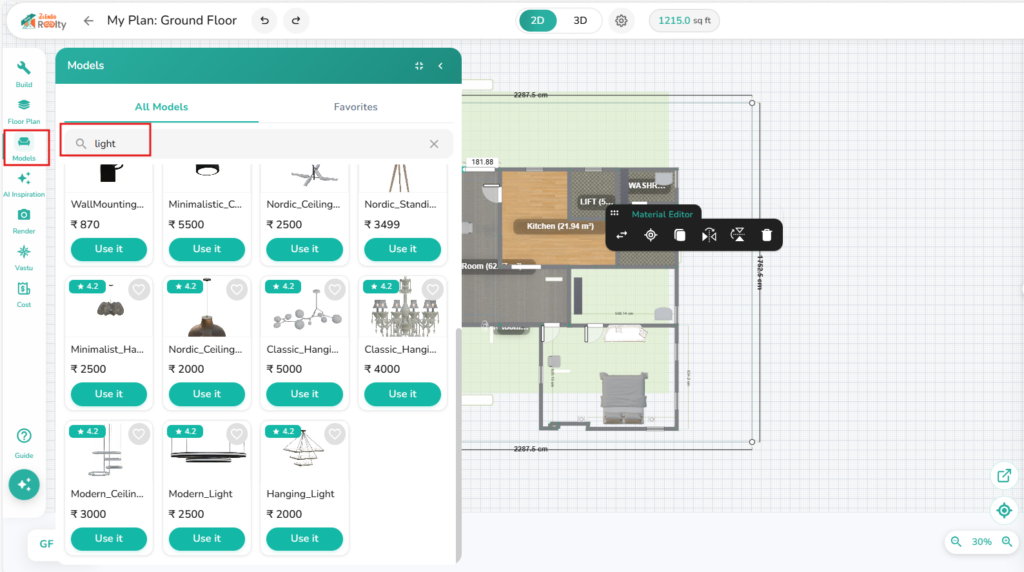Favorite the Modern_Light model with heart
This screenshot has height=572, width=1024.
237,434
